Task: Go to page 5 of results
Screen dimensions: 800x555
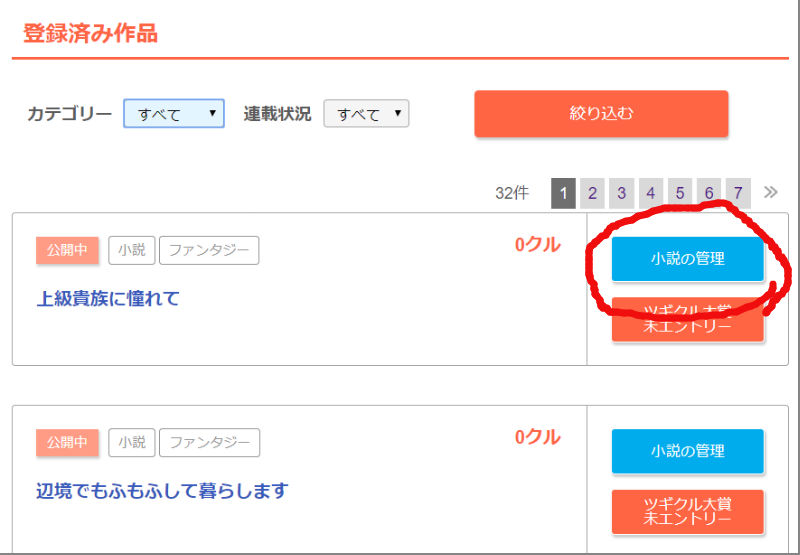Action: pos(680,193)
